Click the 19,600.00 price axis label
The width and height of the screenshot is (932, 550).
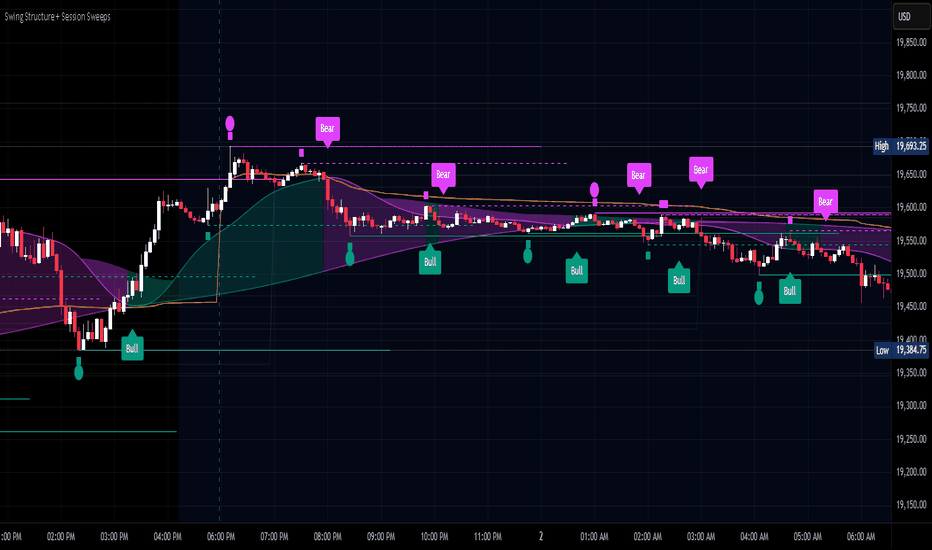(911, 207)
